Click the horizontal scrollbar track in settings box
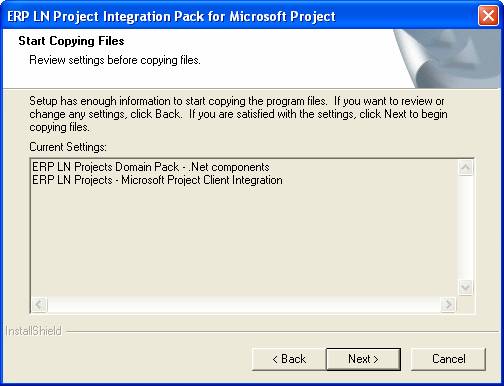The height and width of the screenshot is (386, 504). (244, 304)
